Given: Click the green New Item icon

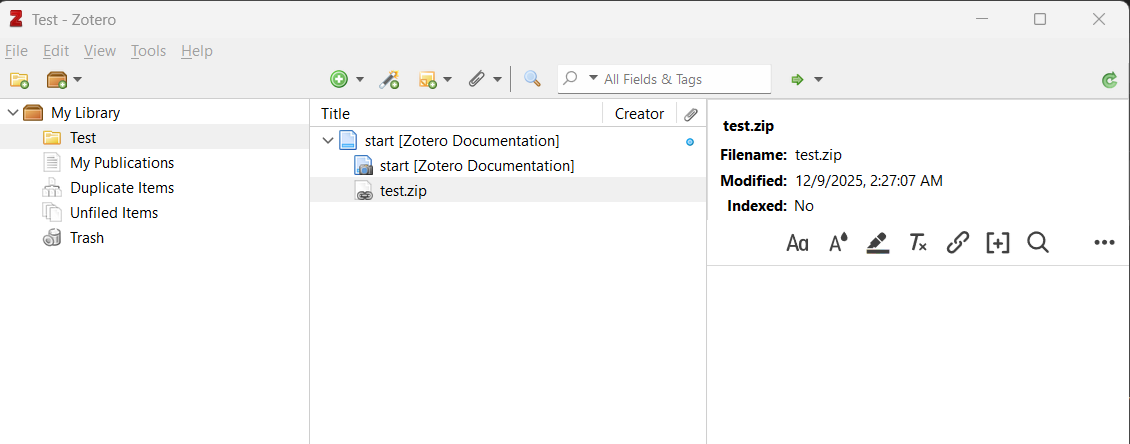Looking at the screenshot, I should [x=339, y=79].
